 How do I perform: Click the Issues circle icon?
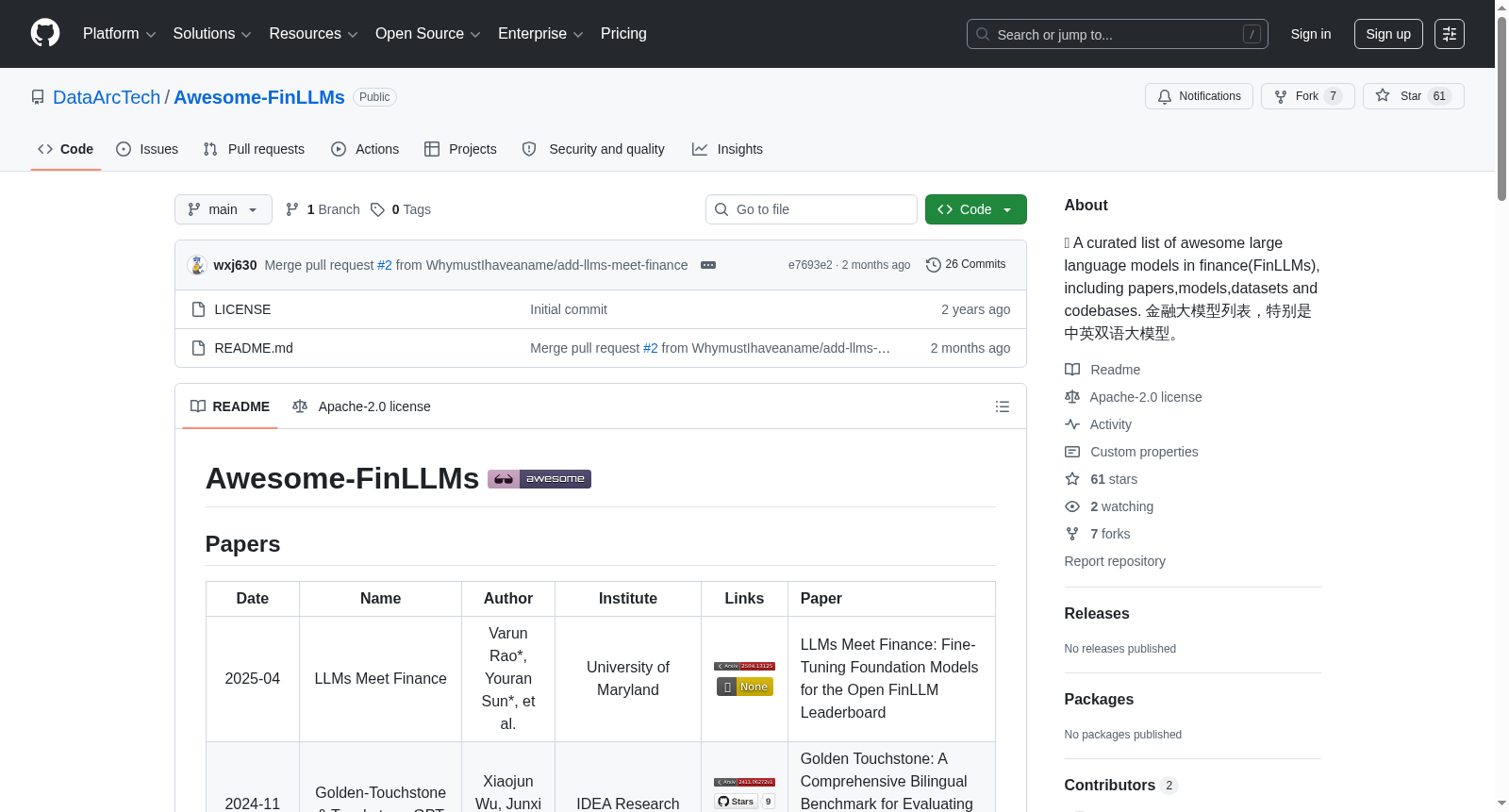pyautogui.click(x=124, y=149)
